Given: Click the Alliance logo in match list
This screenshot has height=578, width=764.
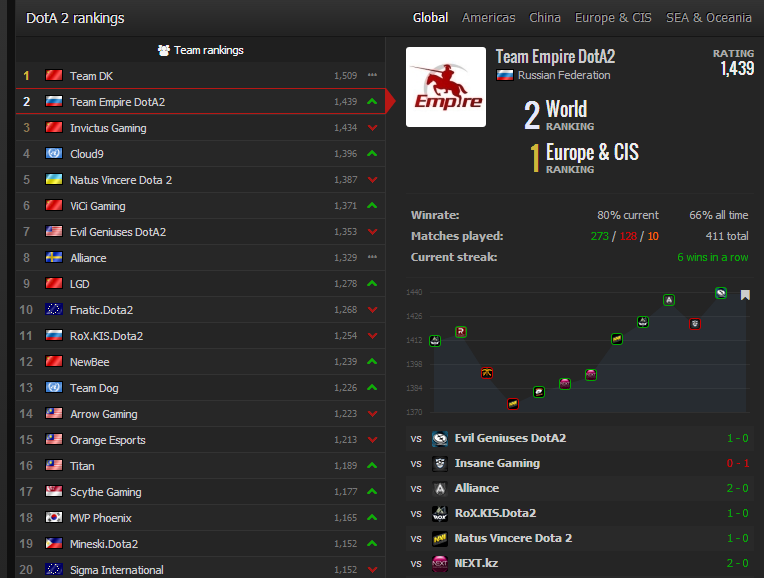Looking at the screenshot, I should tap(440, 488).
